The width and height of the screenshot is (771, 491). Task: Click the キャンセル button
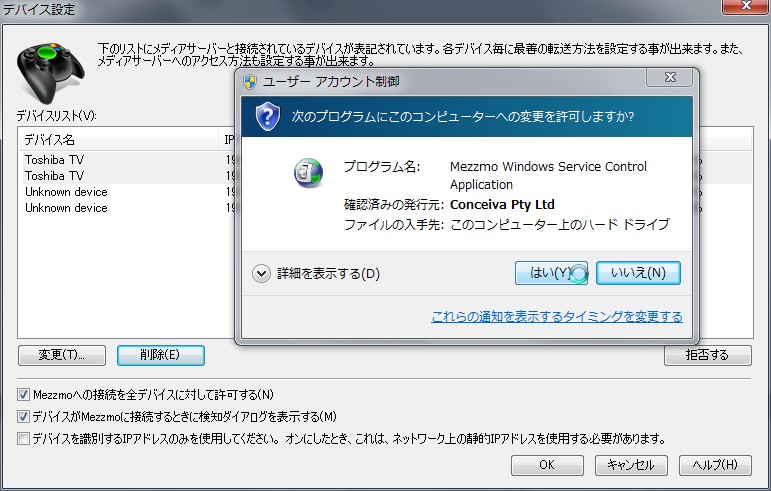pos(631,465)
